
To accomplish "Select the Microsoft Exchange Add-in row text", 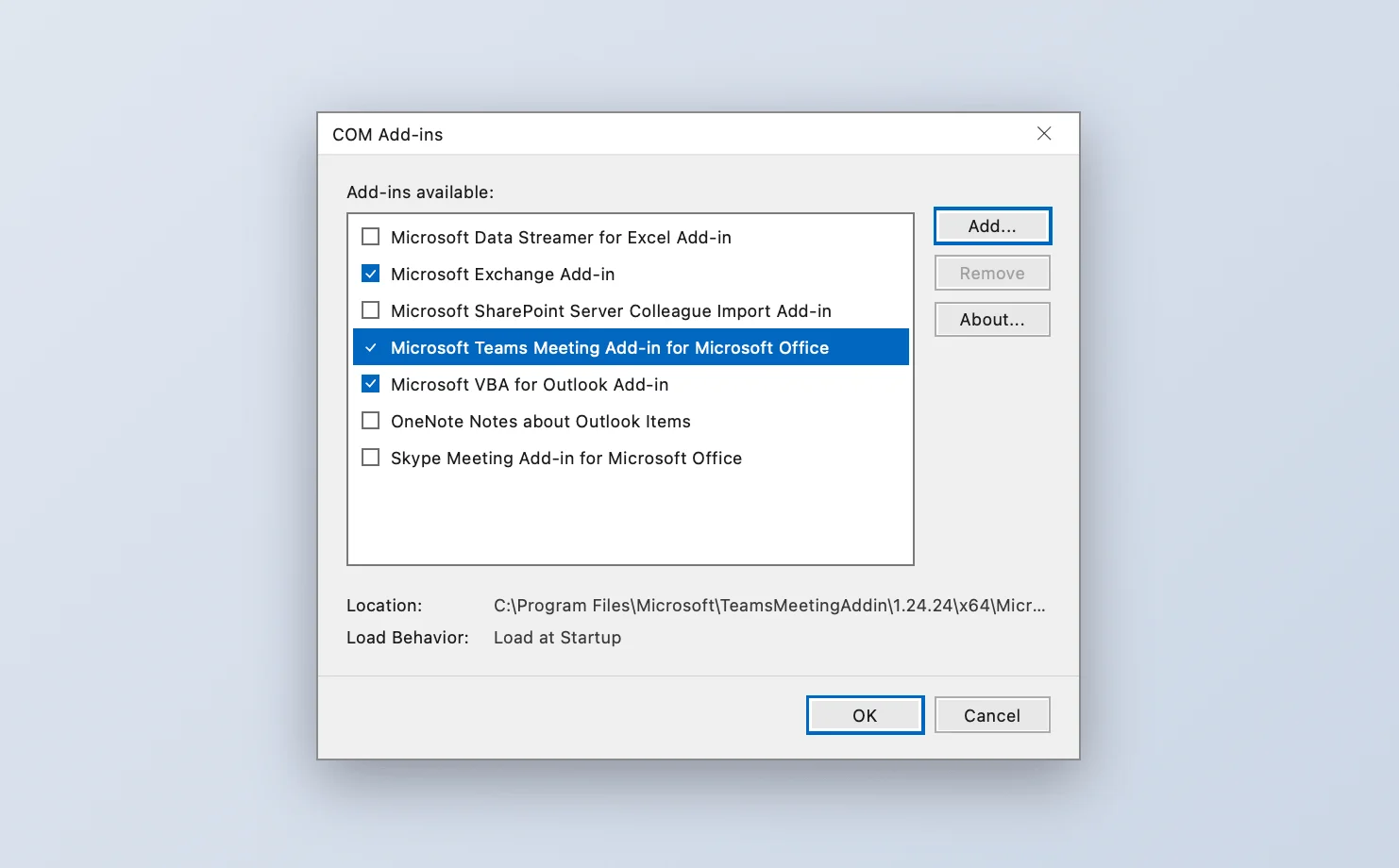I will [x=502, y=275].
